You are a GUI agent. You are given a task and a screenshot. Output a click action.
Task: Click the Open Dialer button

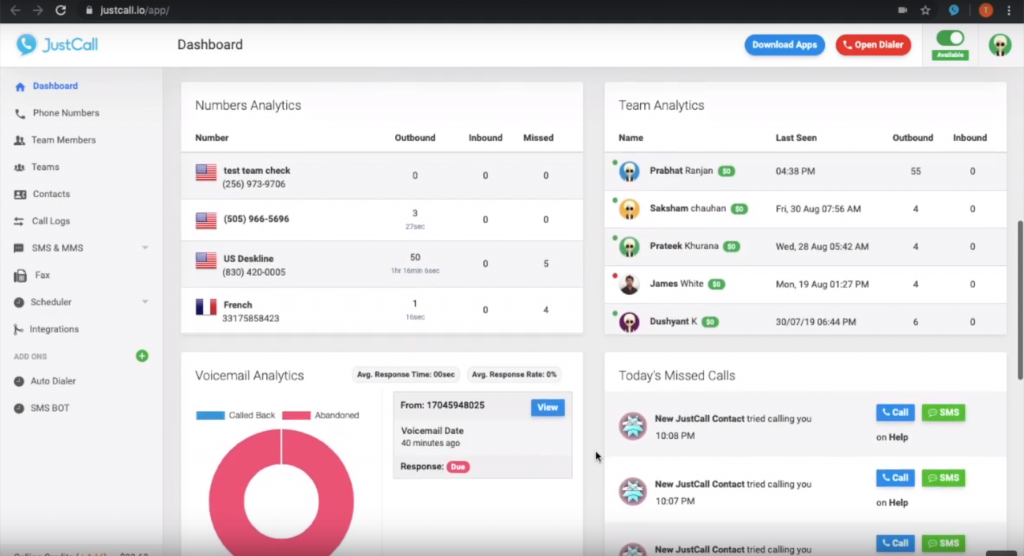tap(873, 45)
